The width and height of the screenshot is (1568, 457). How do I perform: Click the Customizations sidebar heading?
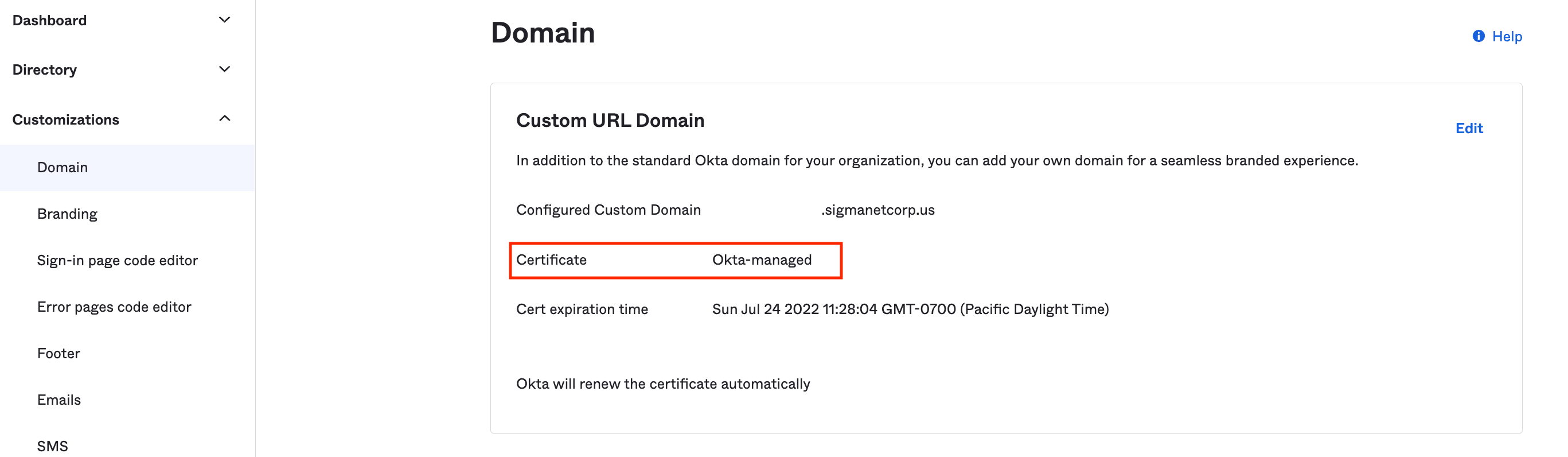(66, 119)
